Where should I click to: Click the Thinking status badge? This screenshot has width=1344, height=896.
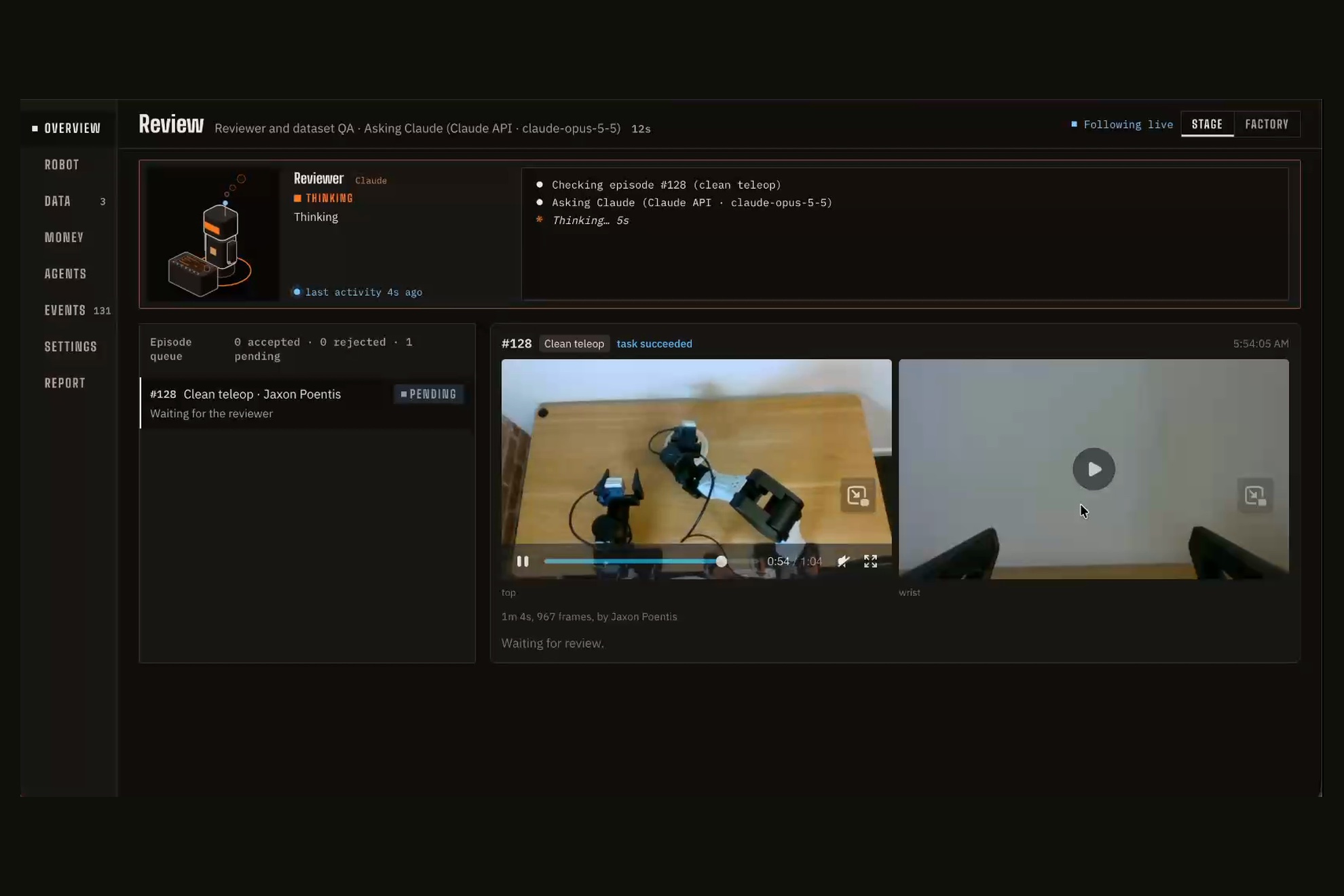point(324,198)
